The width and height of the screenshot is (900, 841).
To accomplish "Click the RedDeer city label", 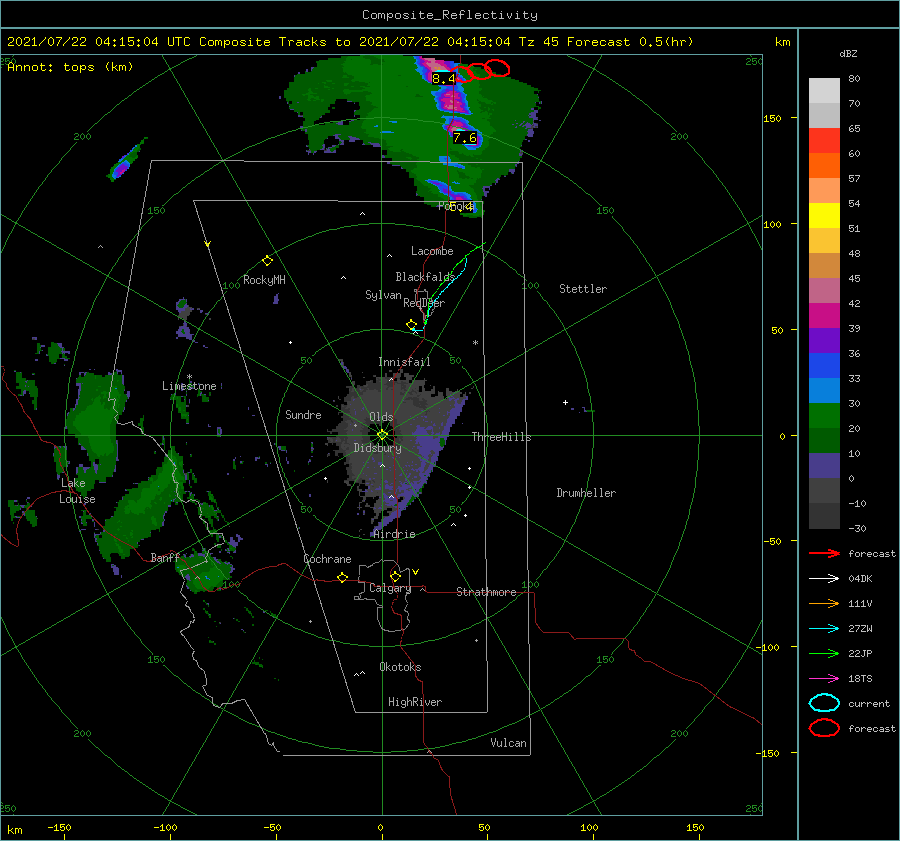I will [424, 303].
